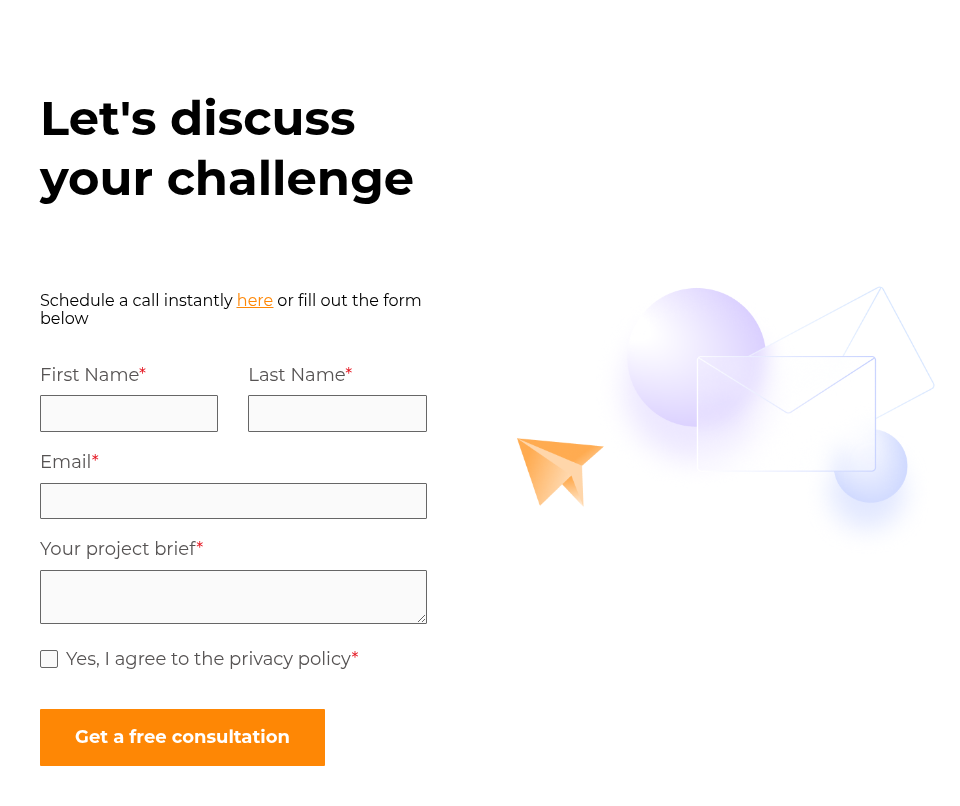Click the "First Name" field label

click(x=89, y=375)
